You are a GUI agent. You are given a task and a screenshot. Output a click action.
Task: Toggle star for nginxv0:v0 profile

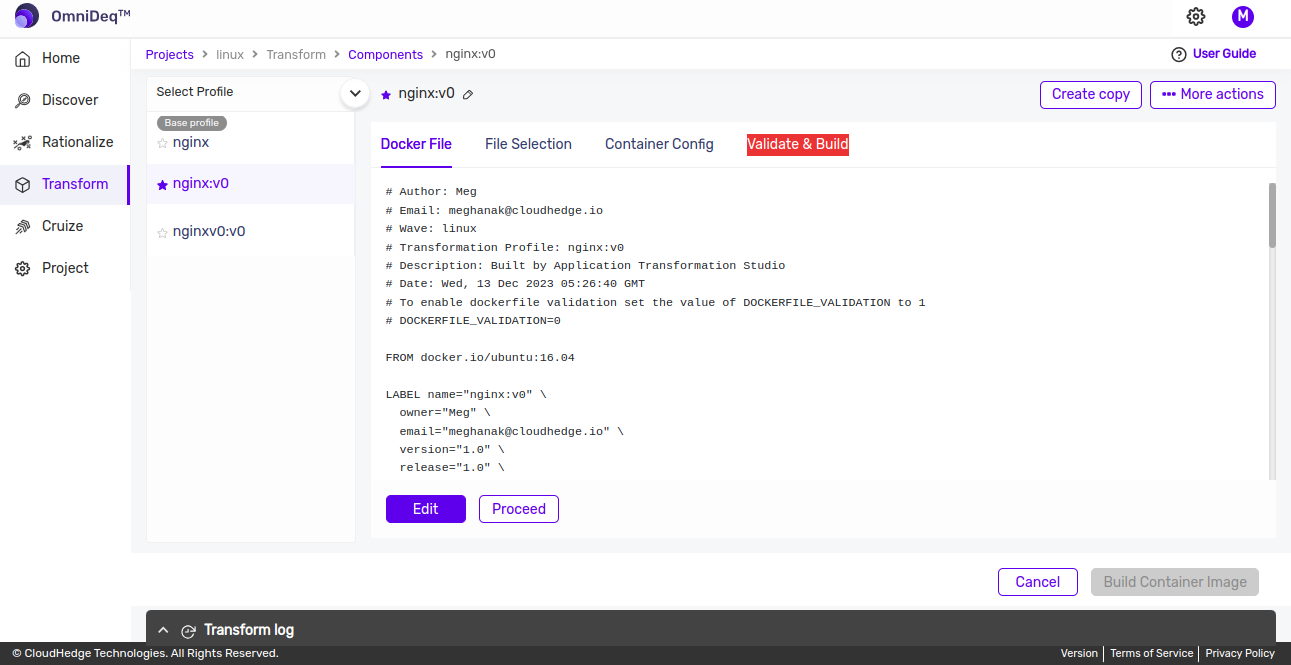click(162, 233)
